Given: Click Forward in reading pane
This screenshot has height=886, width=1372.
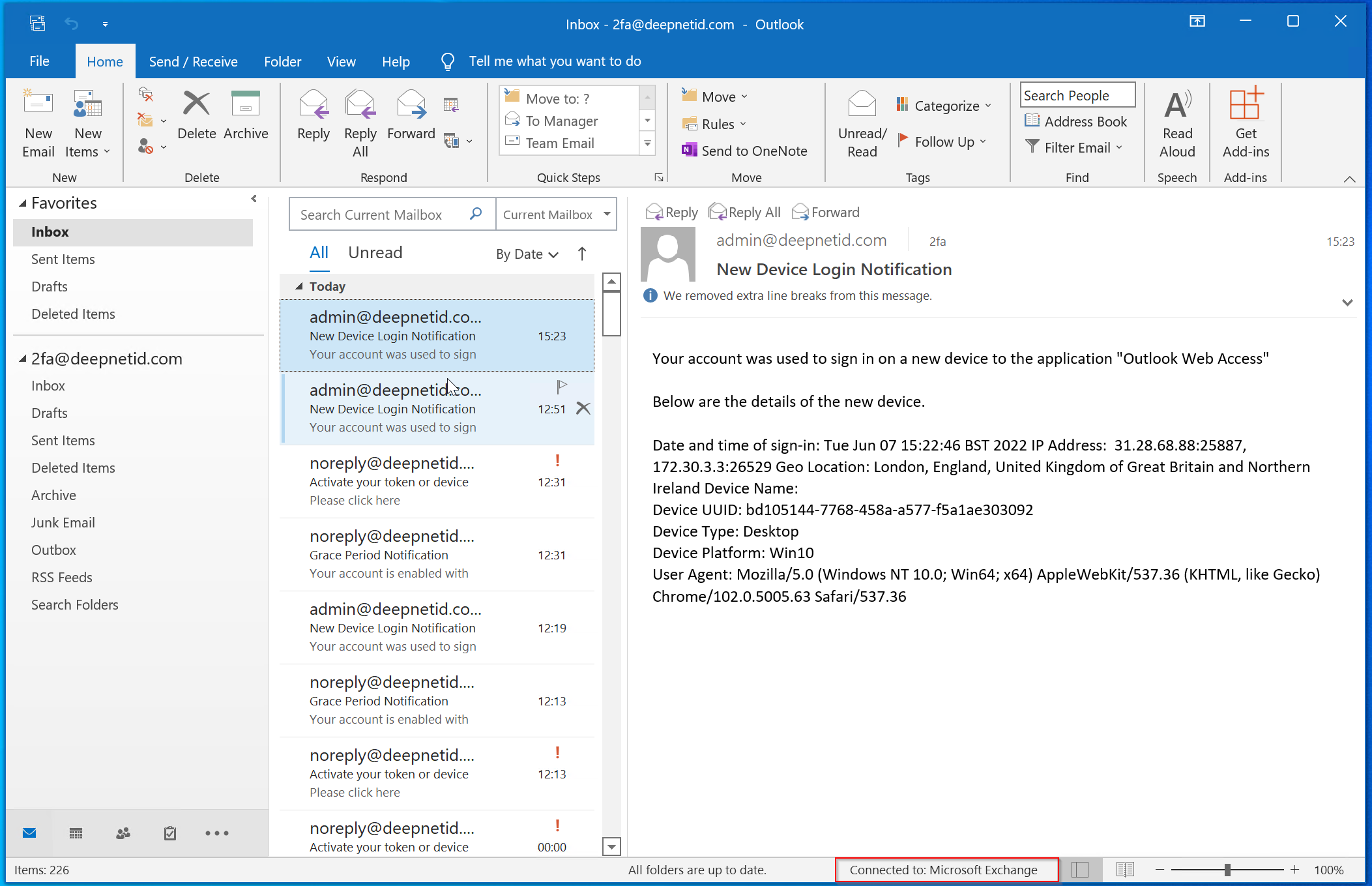Looking at the screenshot, I should click(826, 213).
